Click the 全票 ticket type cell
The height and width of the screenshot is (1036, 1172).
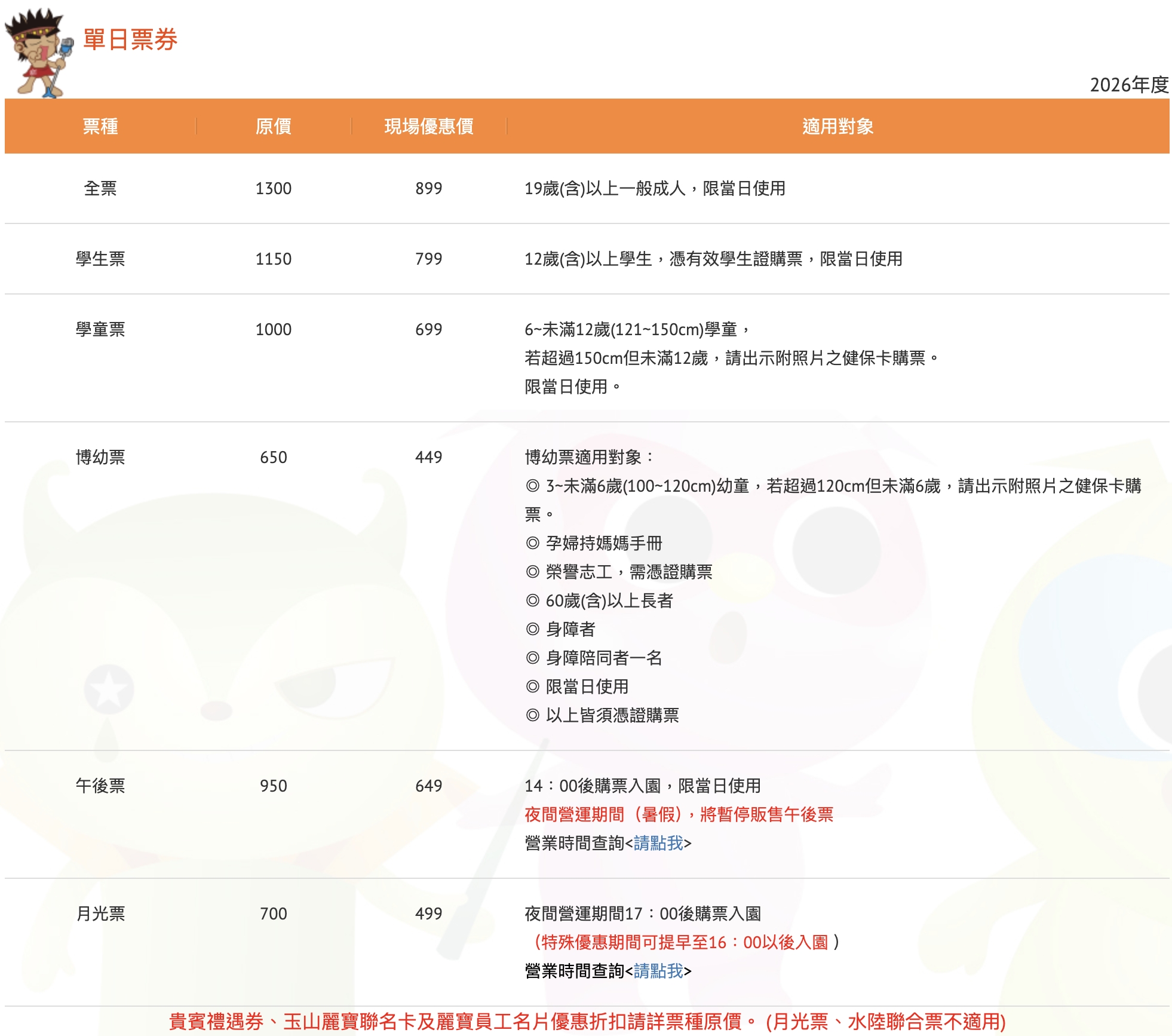coord(100,188)
